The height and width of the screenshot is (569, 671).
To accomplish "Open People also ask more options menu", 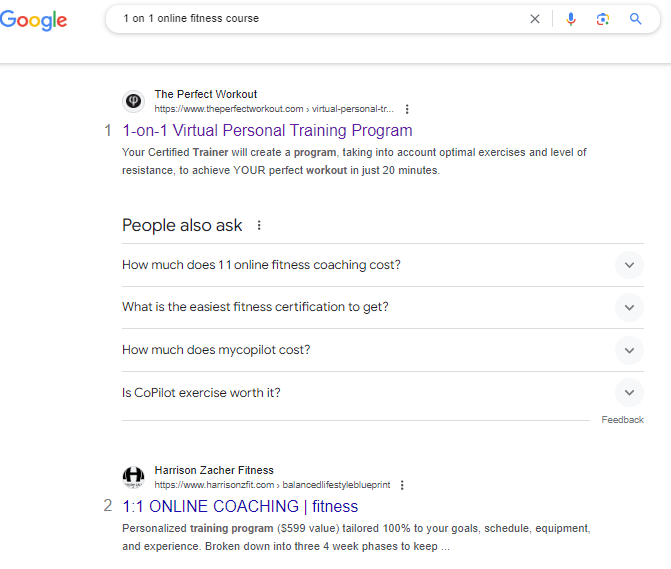I will (x=259, y=225).
